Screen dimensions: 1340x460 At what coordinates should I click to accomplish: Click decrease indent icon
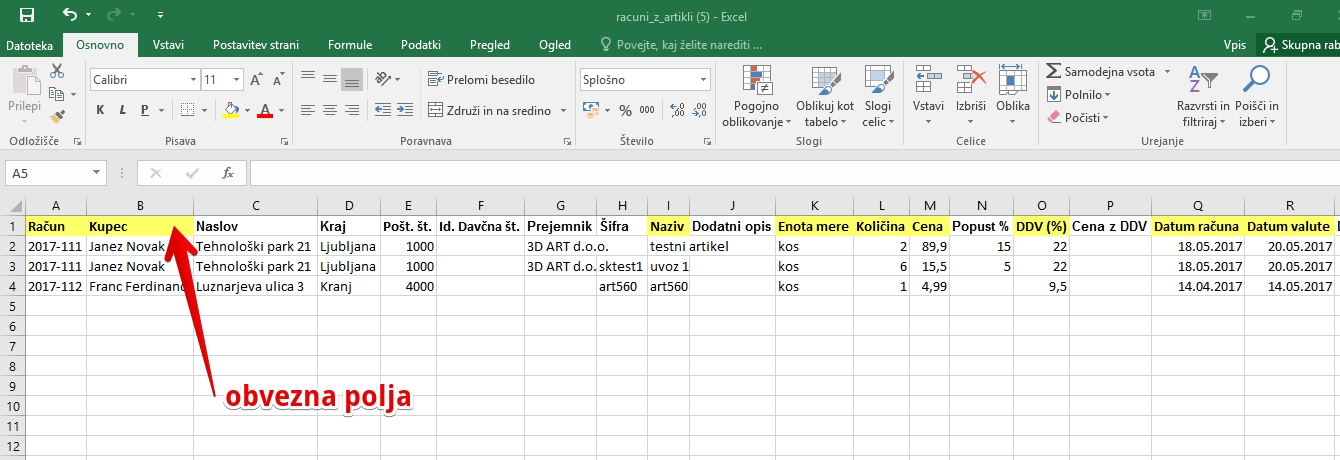coord(381,110)
